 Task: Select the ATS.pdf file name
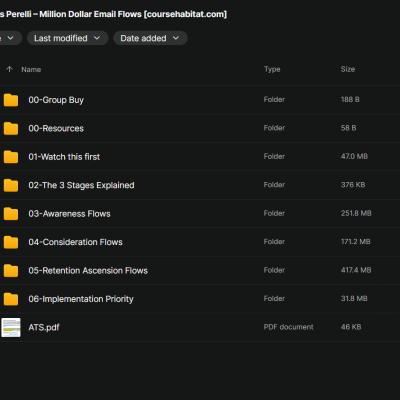pyautogui.click(x=44, y=327)
